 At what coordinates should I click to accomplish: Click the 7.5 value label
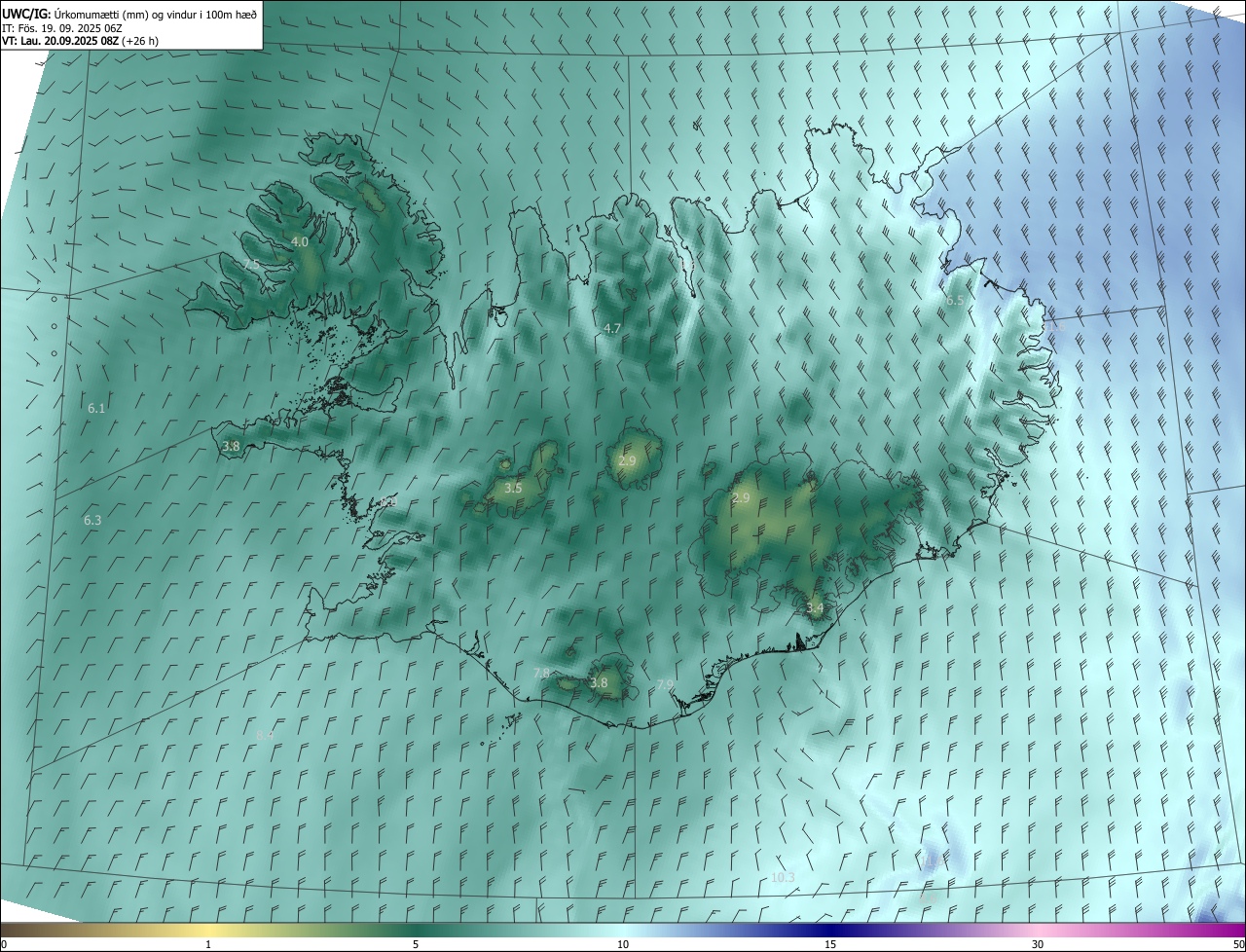click(251, 265)
